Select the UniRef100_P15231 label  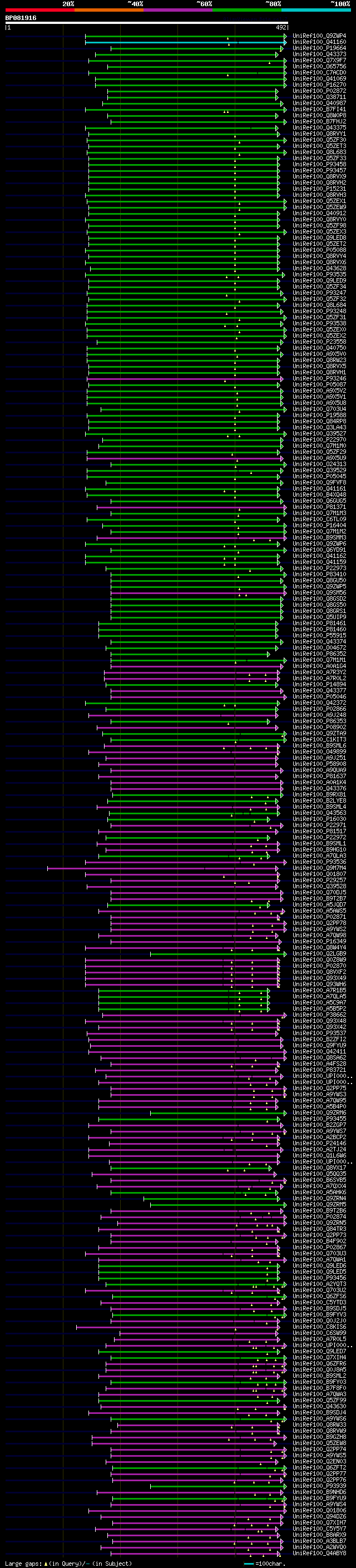coord(319,189)
